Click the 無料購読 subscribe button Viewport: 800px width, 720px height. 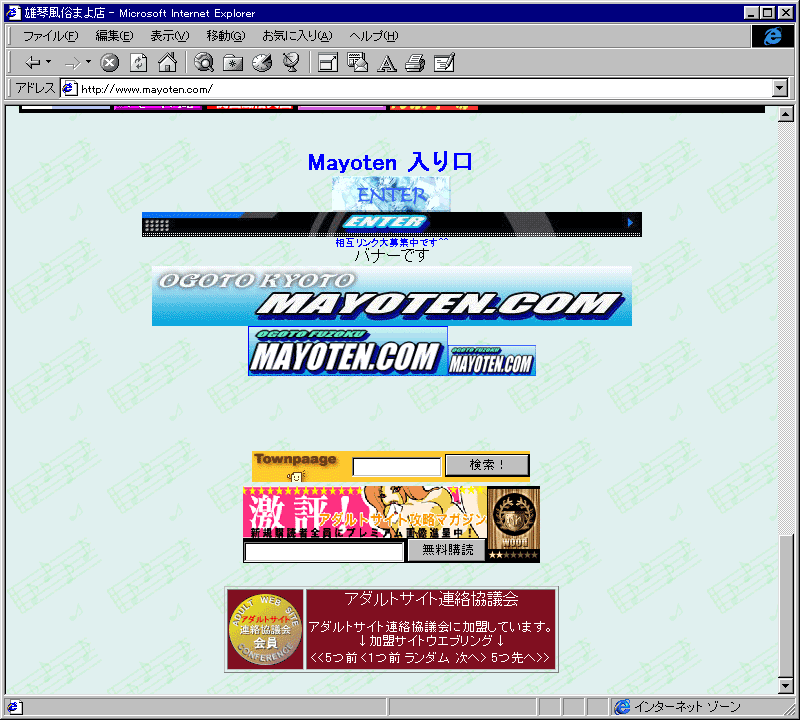tap(446, 550)
